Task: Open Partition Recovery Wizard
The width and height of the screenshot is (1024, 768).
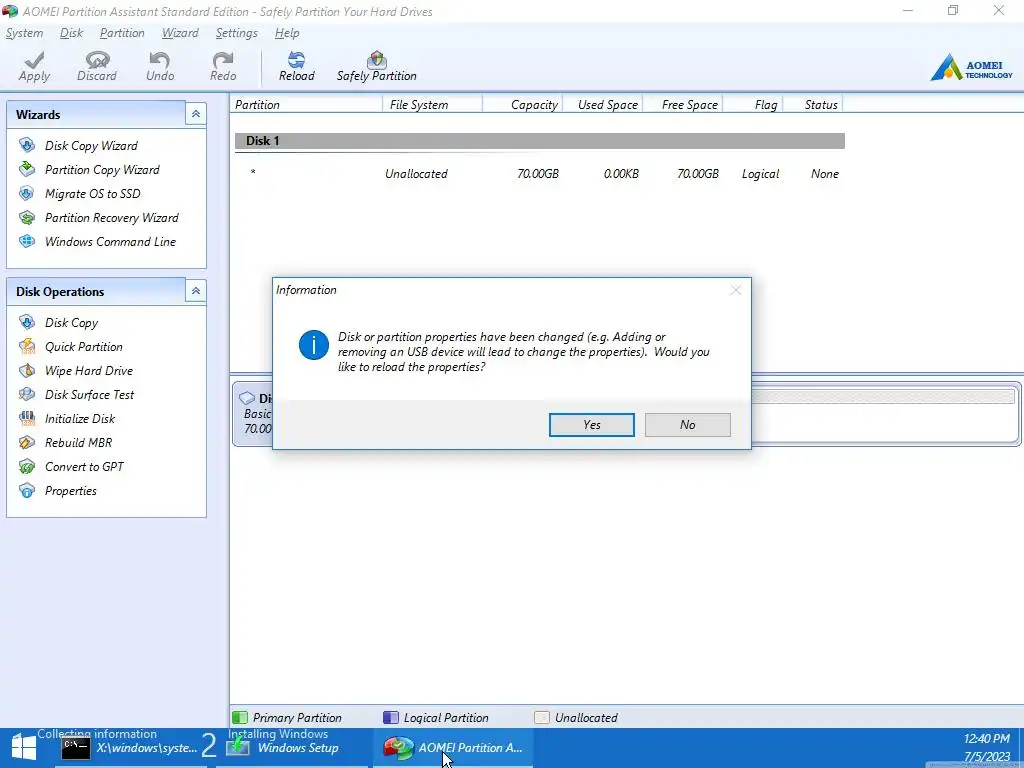Action: tap(111, 218)
